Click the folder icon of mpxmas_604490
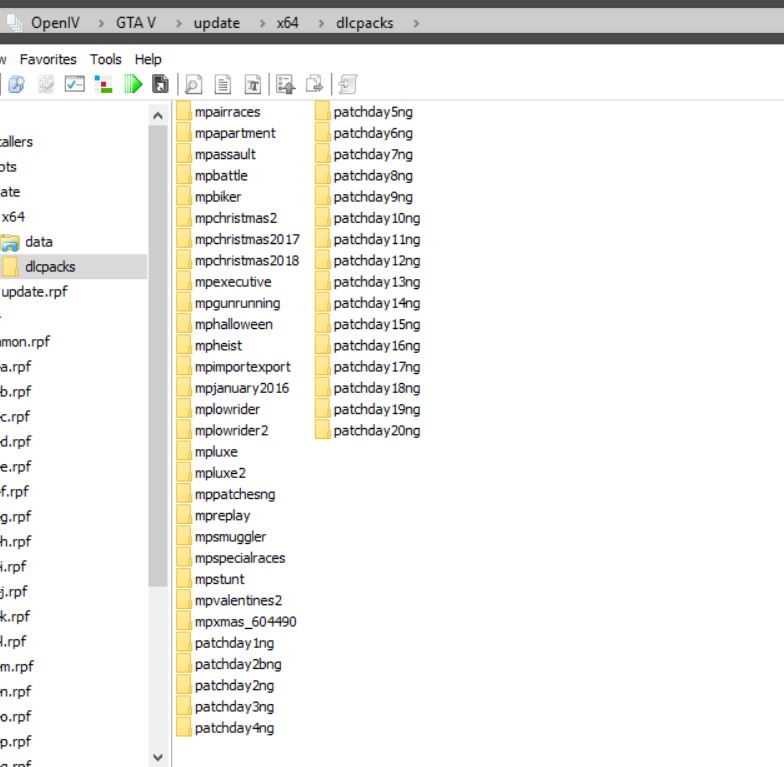 click(184, 622)
